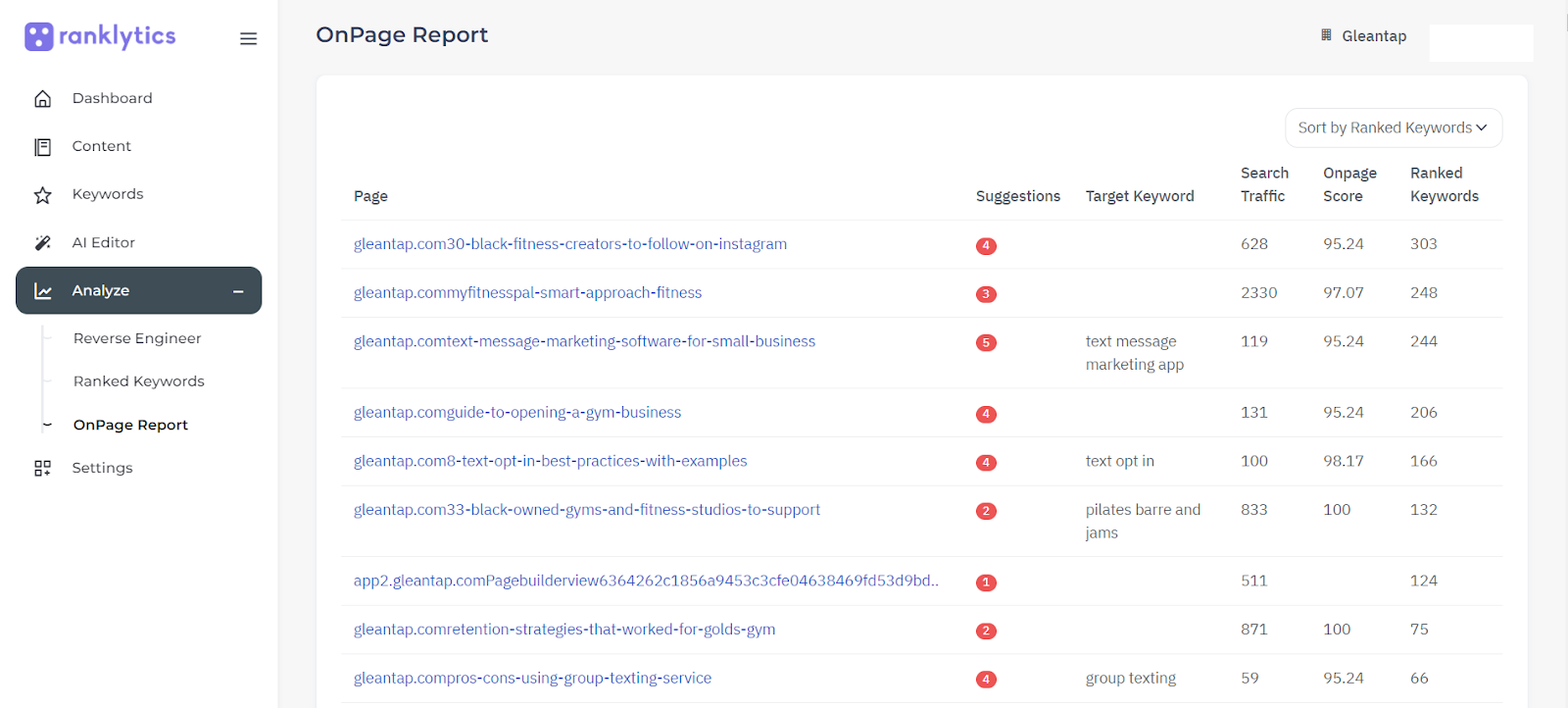This screenshot has height=708, width=1568.
Task: Click onpage score 97.07
Action: (x=1344, y=292)
